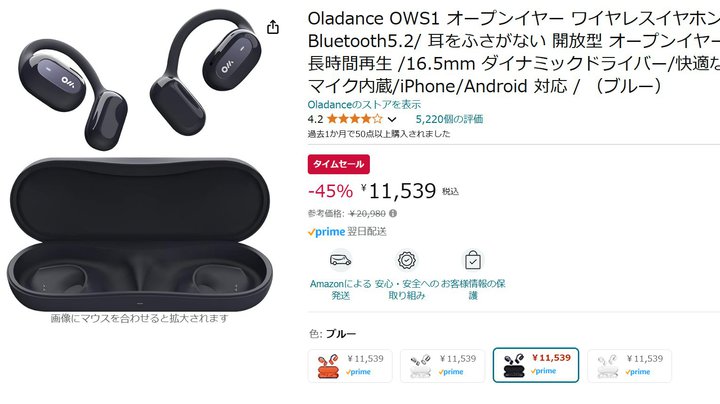The image size is (720, 404).
Task: Click the Amazonによる発送 link
Action: click(x=340, y=289)
